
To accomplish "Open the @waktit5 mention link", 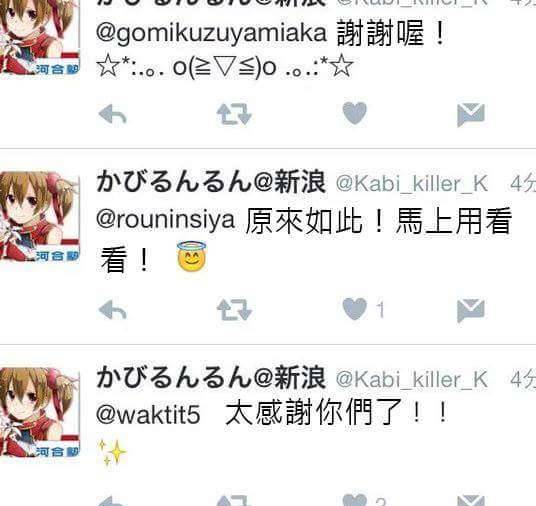I will pyautogui.click(x=148, y=415).
